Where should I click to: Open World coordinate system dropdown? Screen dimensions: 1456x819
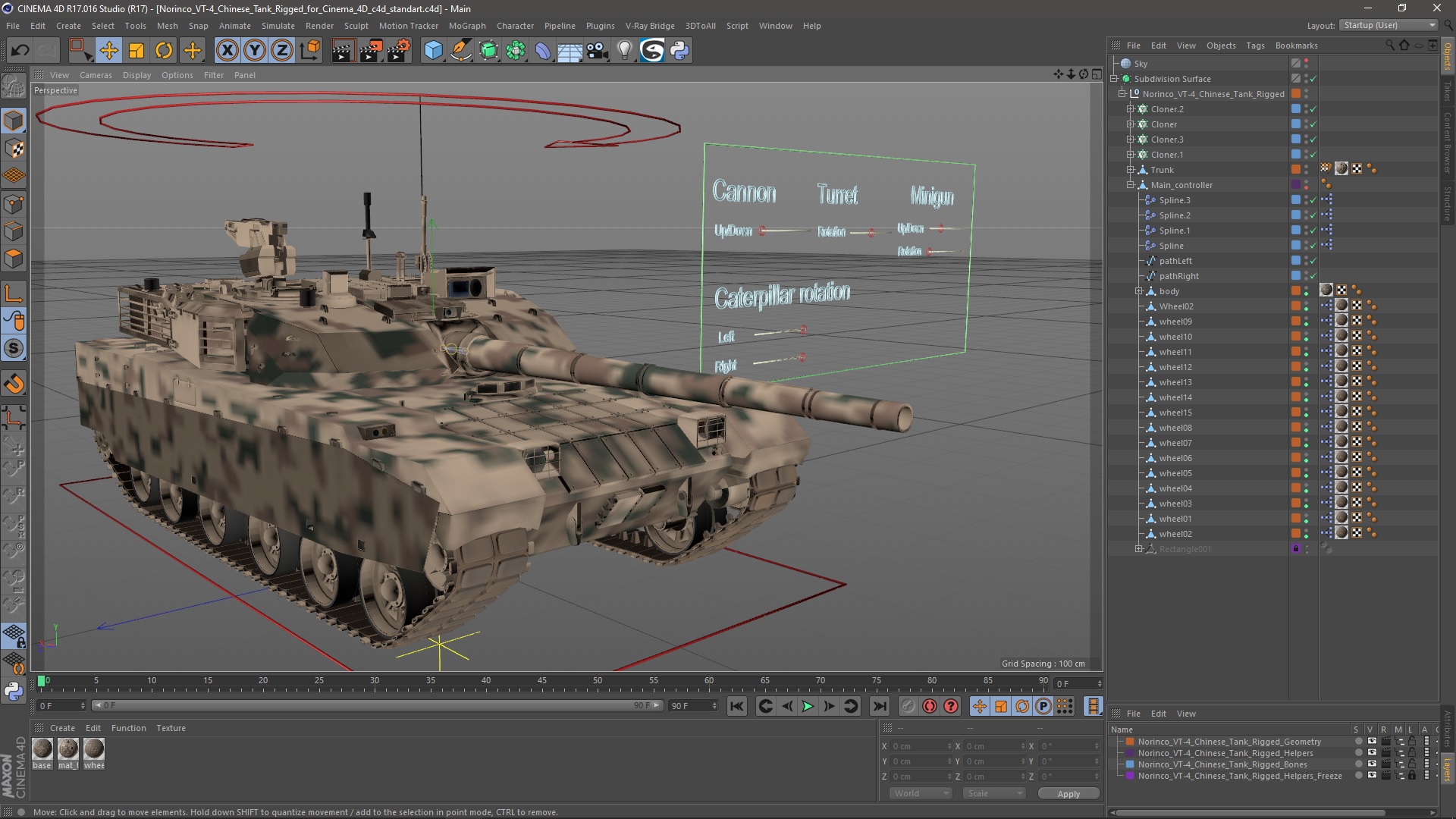point(921,793)
